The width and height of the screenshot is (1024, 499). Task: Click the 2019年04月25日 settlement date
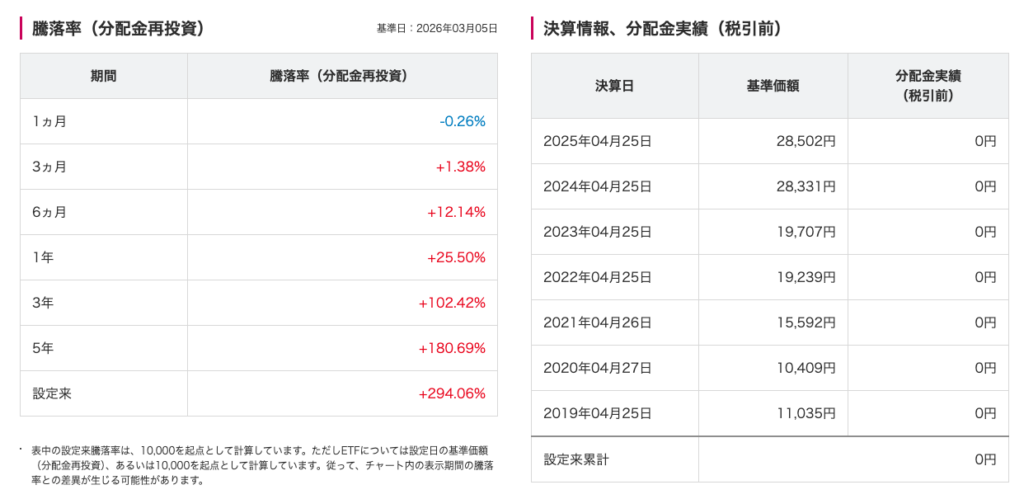(597, 413)
